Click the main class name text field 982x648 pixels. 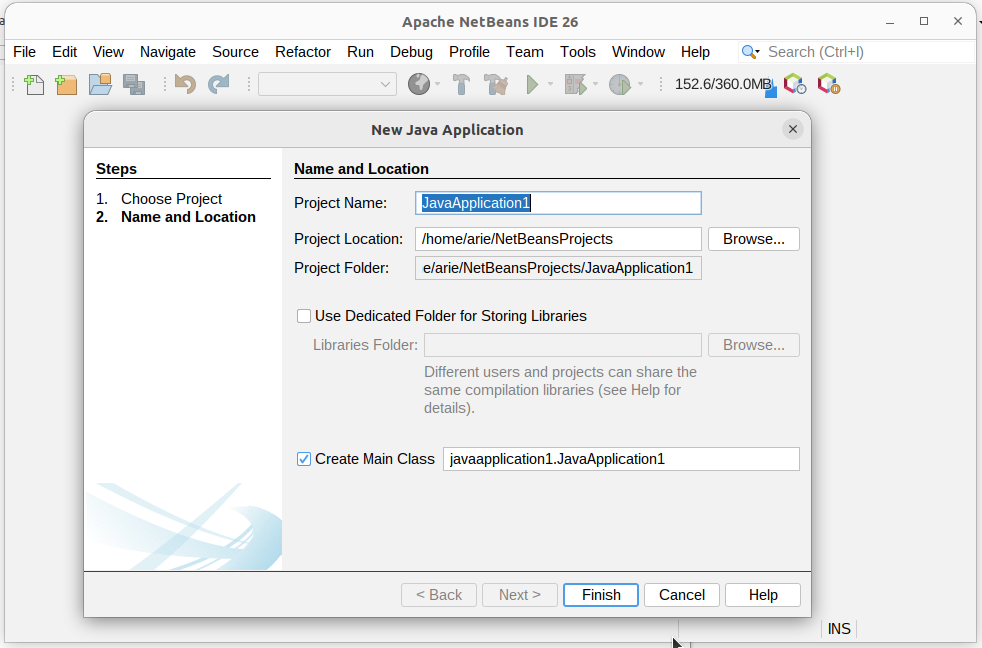point(621,459)
